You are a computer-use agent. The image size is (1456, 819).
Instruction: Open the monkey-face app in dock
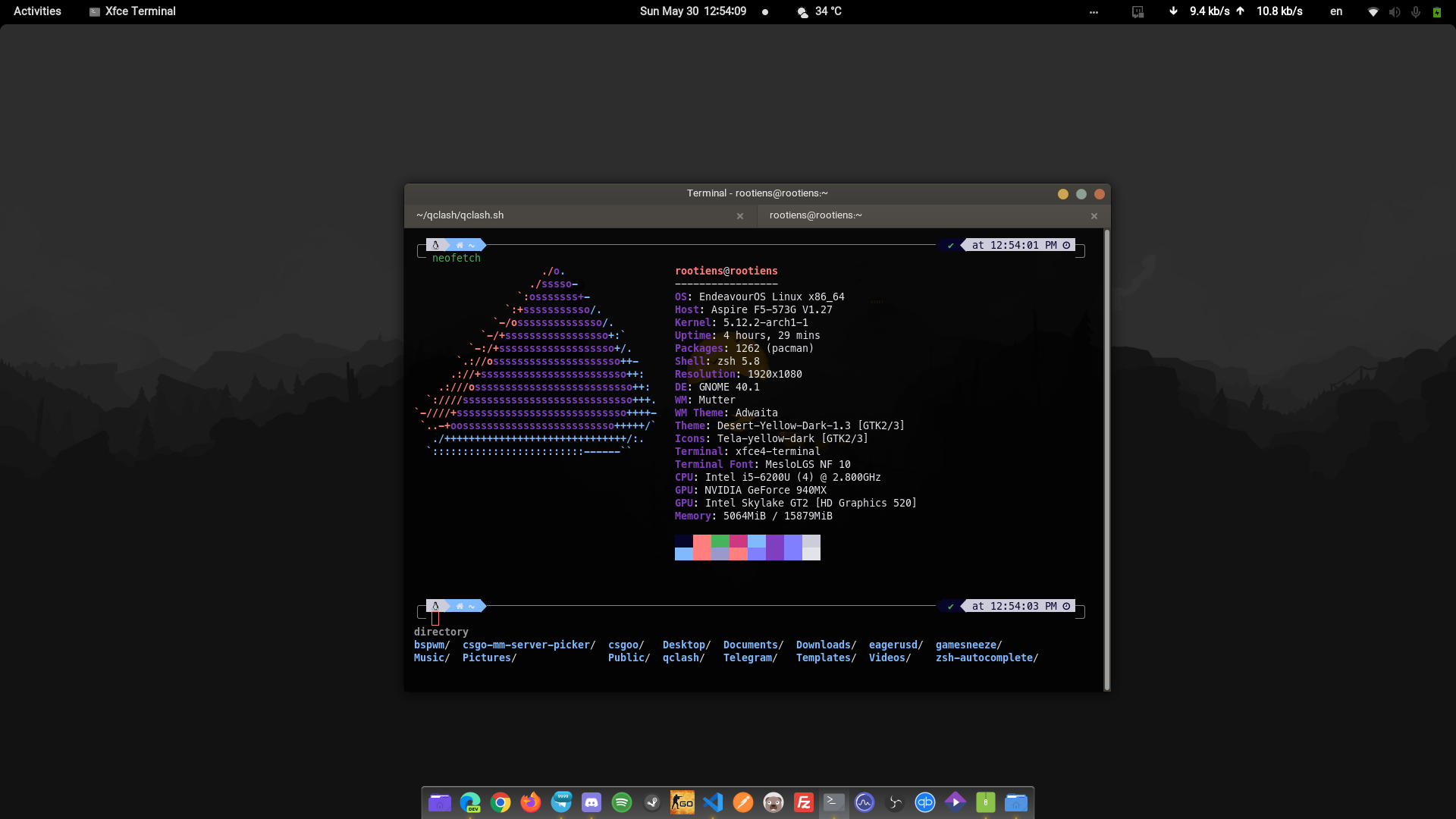773,802
